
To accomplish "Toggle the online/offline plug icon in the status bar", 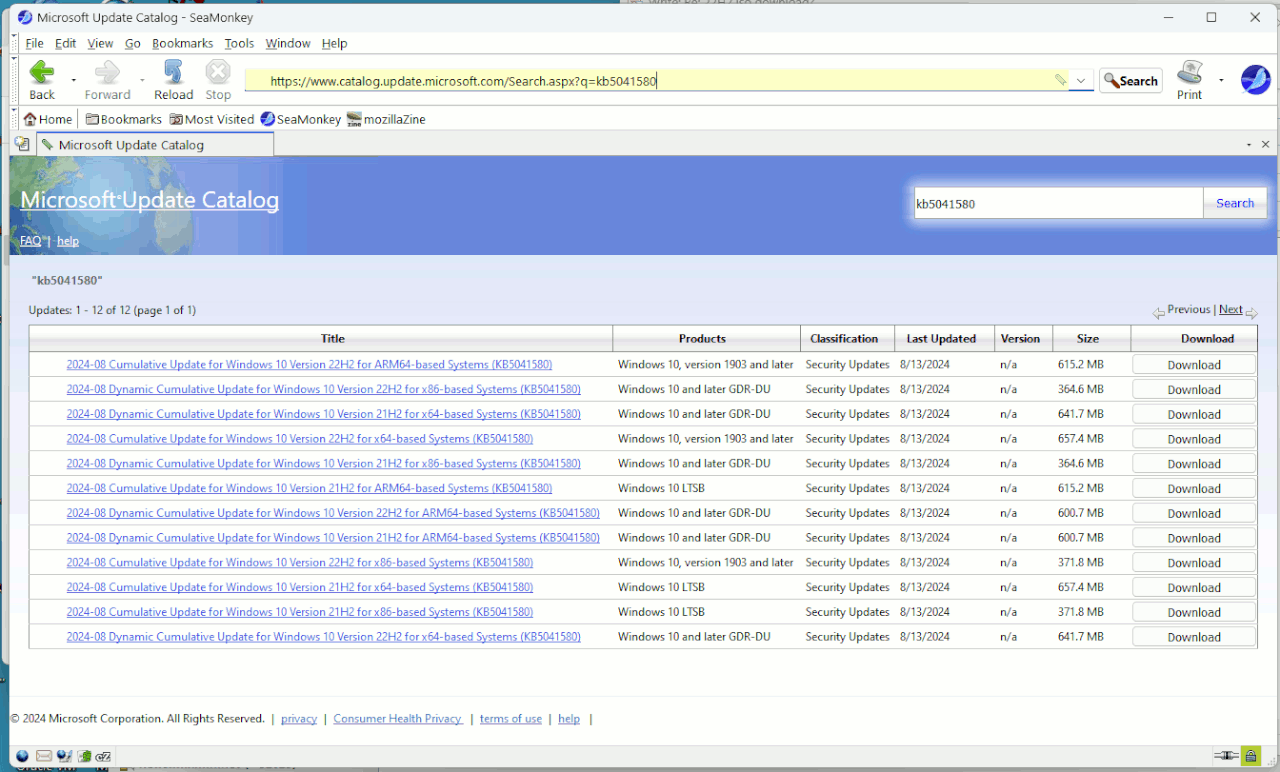I will click(x=1226, y=755).
